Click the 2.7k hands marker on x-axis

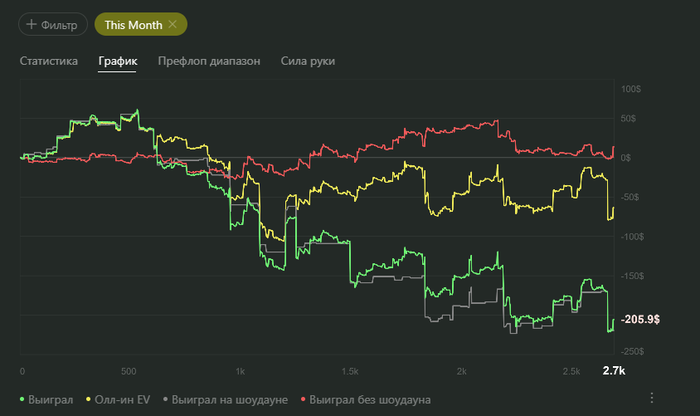click(614, 370)
